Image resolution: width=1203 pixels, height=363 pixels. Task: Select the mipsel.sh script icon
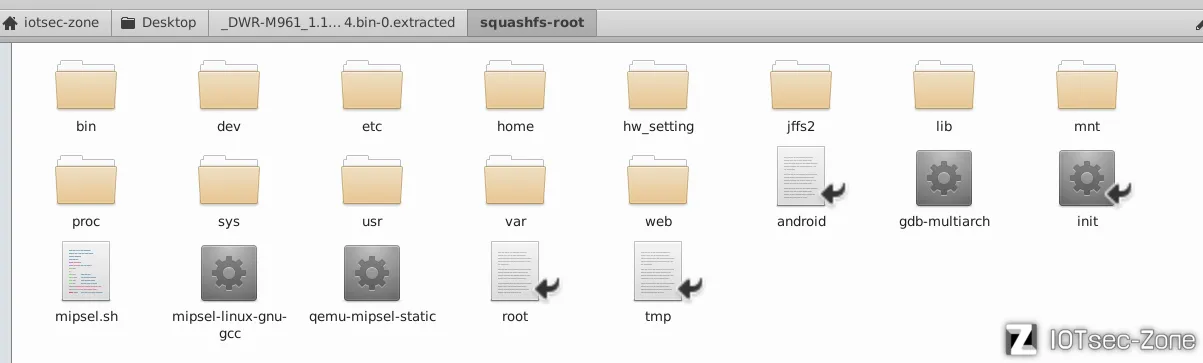click(86, 272)
